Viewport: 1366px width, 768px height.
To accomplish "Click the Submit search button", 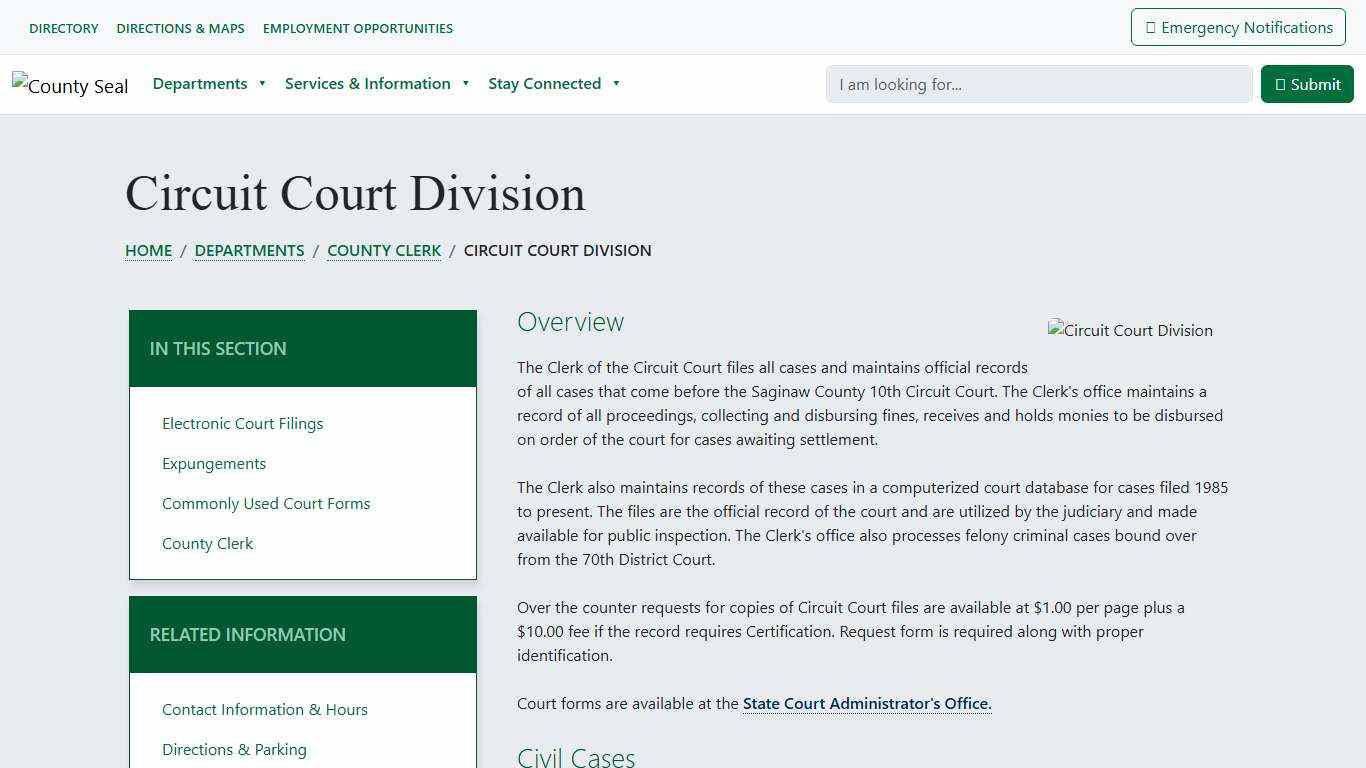I will tap(1307, 84).
